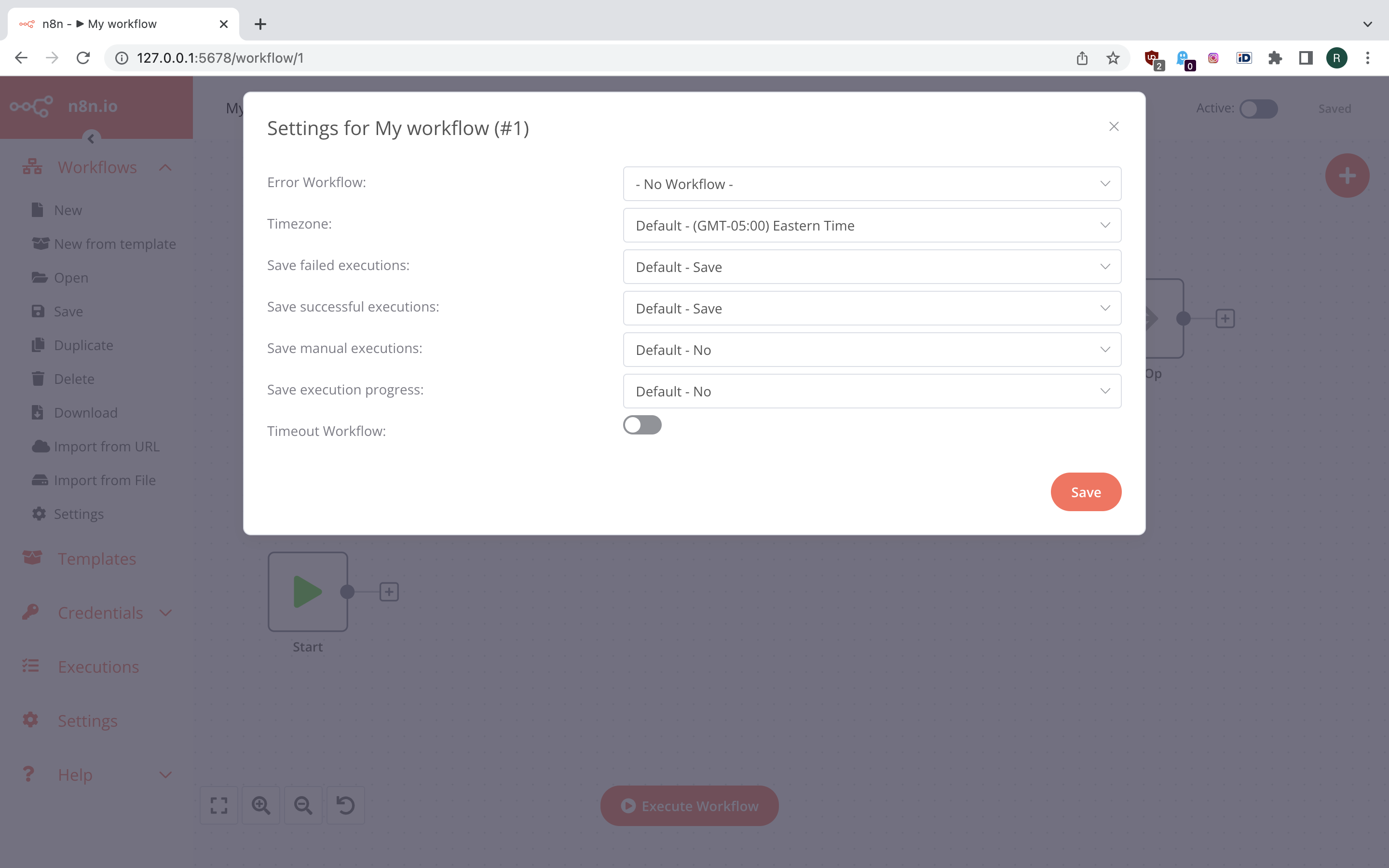
Task: Open the Chrome three-dot menu
Action: (x=1368, y=58)
